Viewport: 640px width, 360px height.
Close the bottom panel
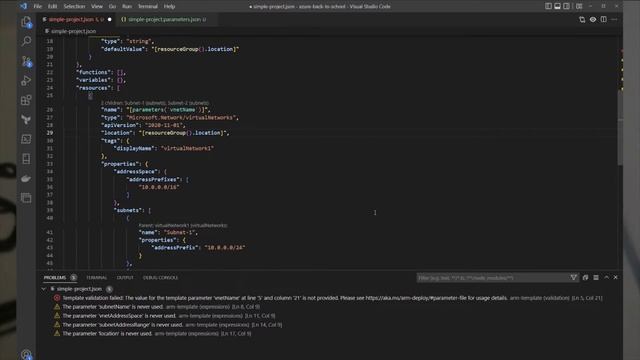click(x=616, y=278)
